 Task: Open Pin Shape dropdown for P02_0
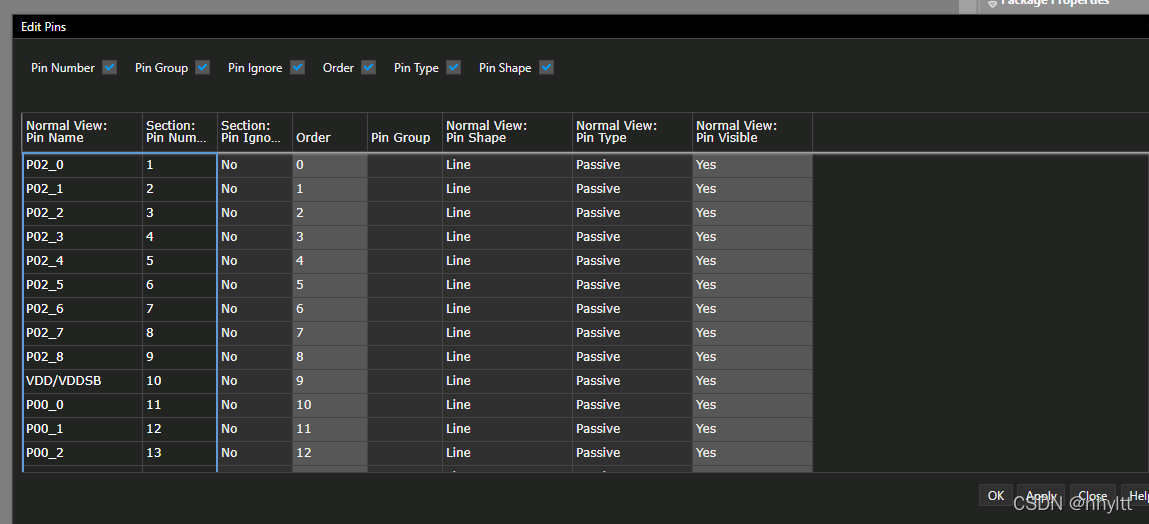click(x=507, y=165)
